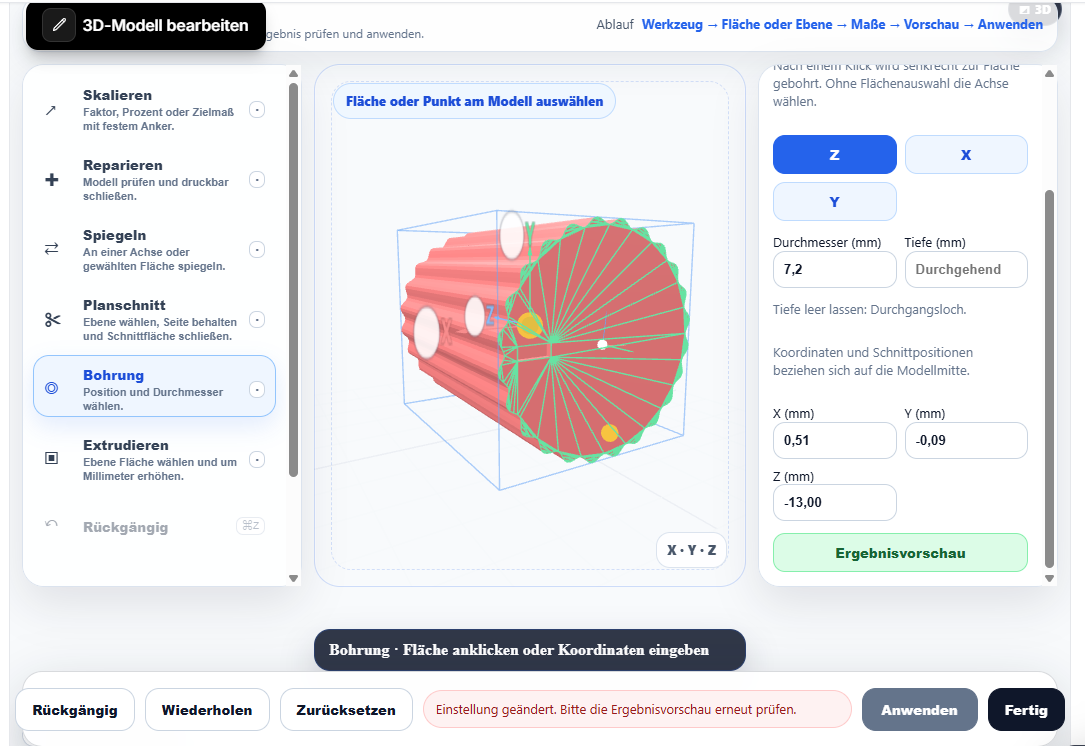1085x746 pixels.
Task: Click the Wiederholen button
Action: [x=207, y=709]
